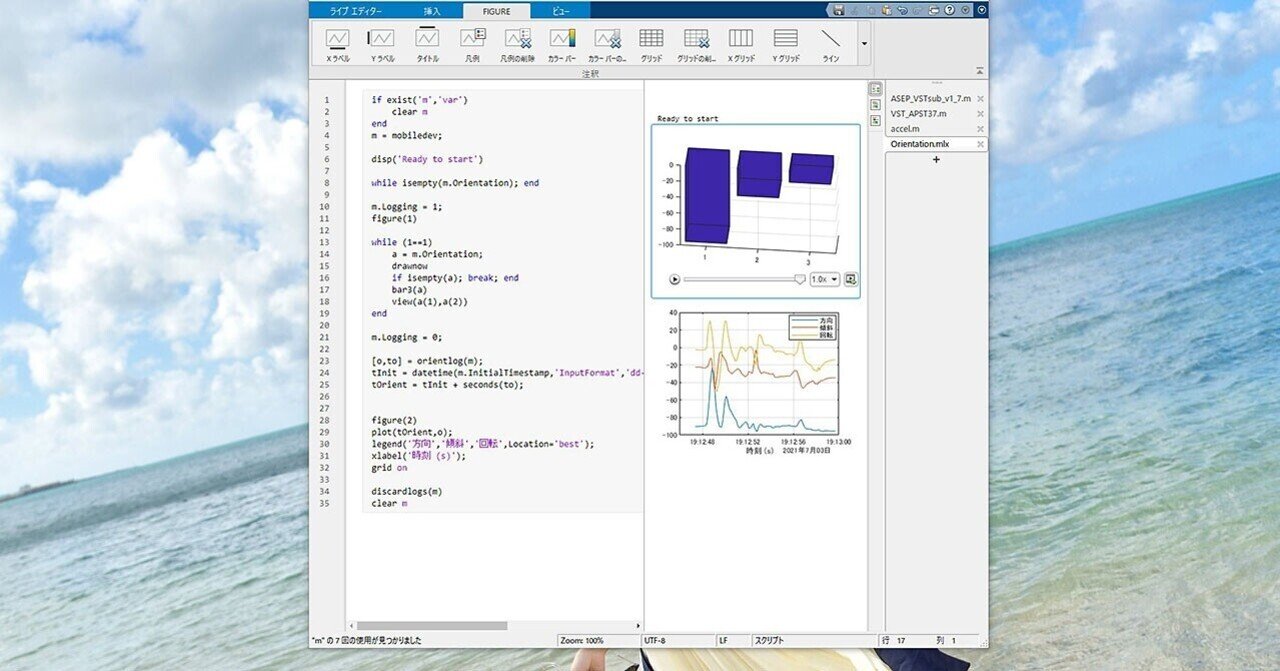Close the ASEP_VSTsub_v1_7.m tab
1280x671 pixels.
click(x=980, y=98)
